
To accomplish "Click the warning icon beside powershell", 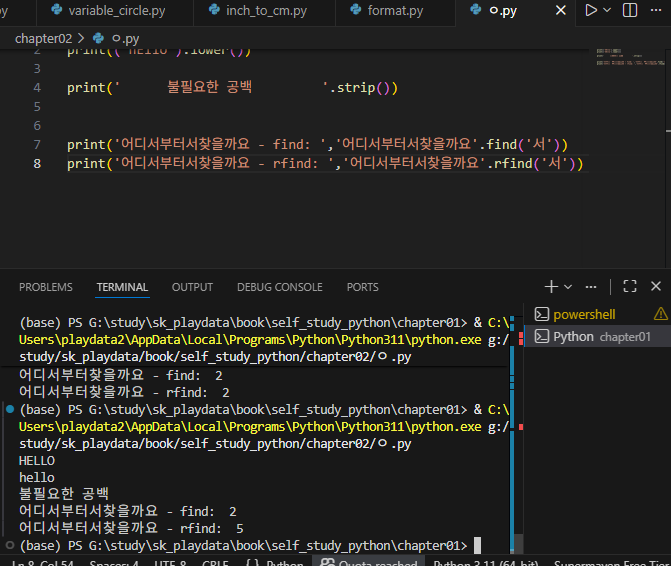I will [660, 314].
